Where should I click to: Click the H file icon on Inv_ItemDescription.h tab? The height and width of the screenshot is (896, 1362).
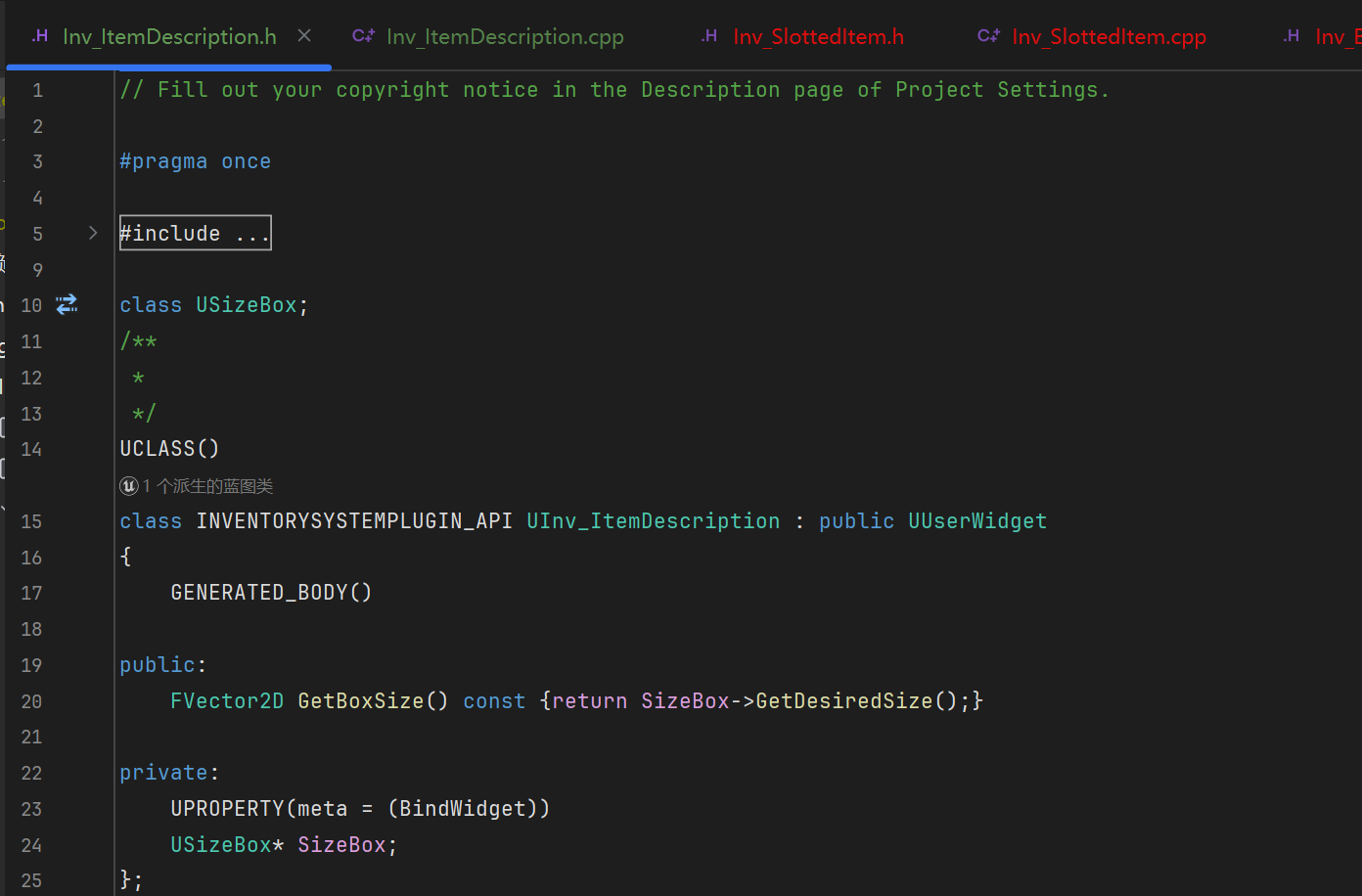coord(40,36)
